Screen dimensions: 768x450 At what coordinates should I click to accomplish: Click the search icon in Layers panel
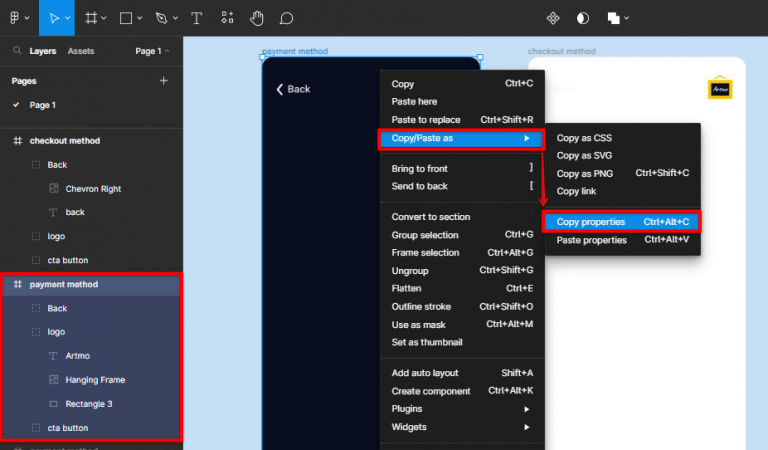point(17,50)
